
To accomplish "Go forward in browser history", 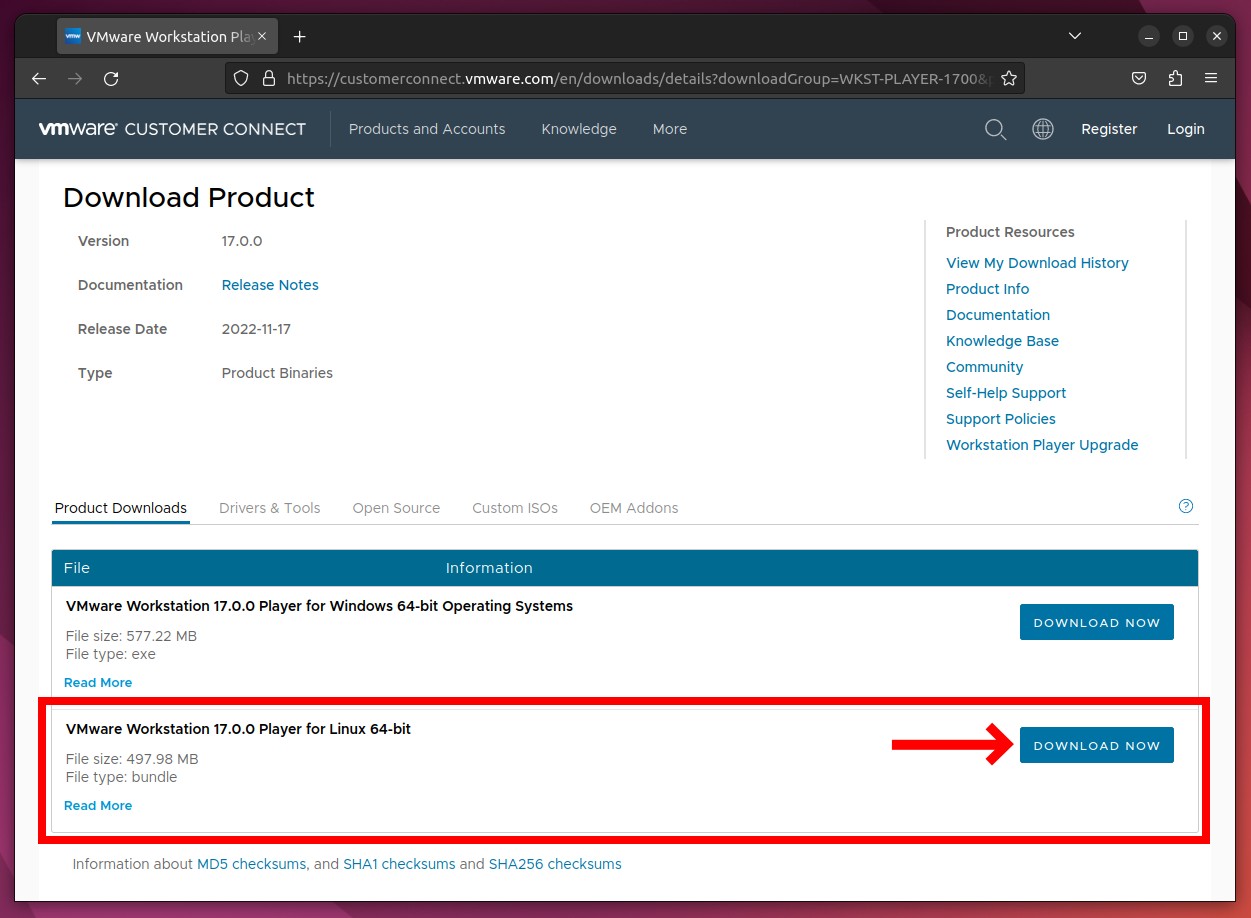I will pyautogui.click(x=75, y=78).
